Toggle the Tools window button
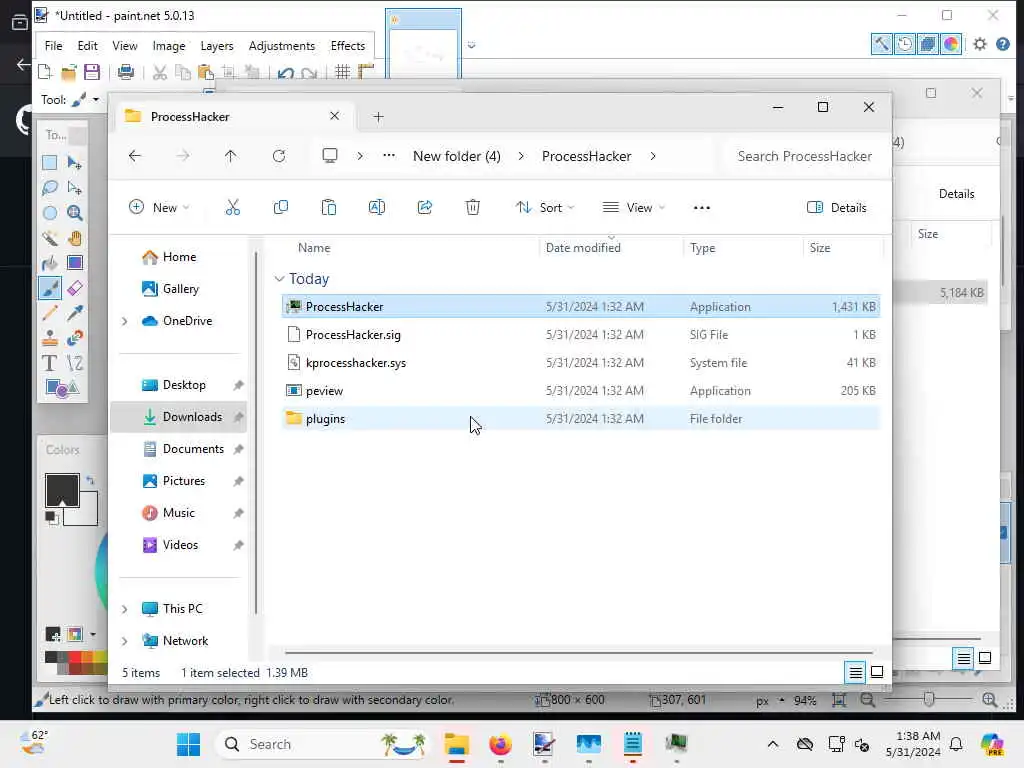 [882, 44]
